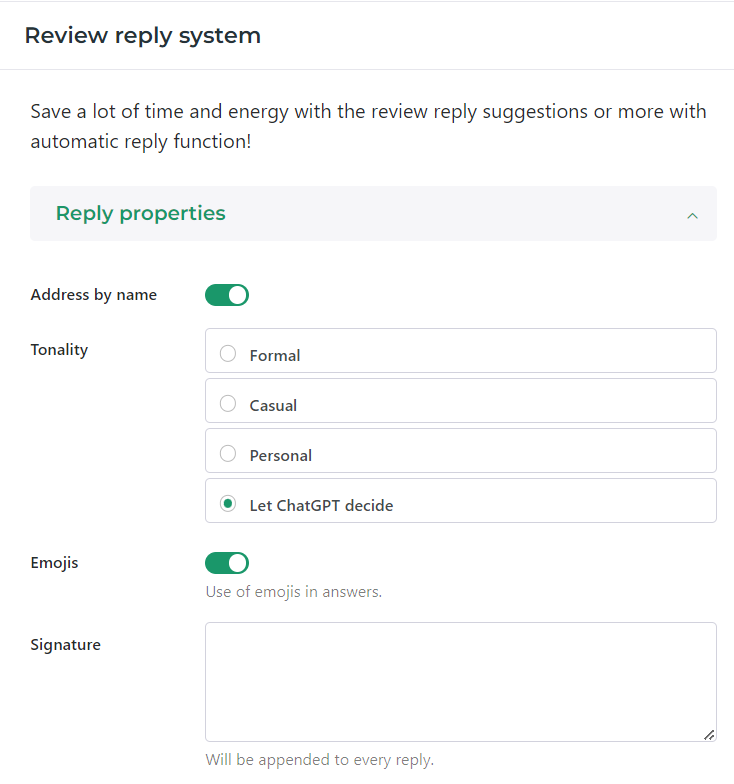Click the "Tonality" field label

pos(59,350)
